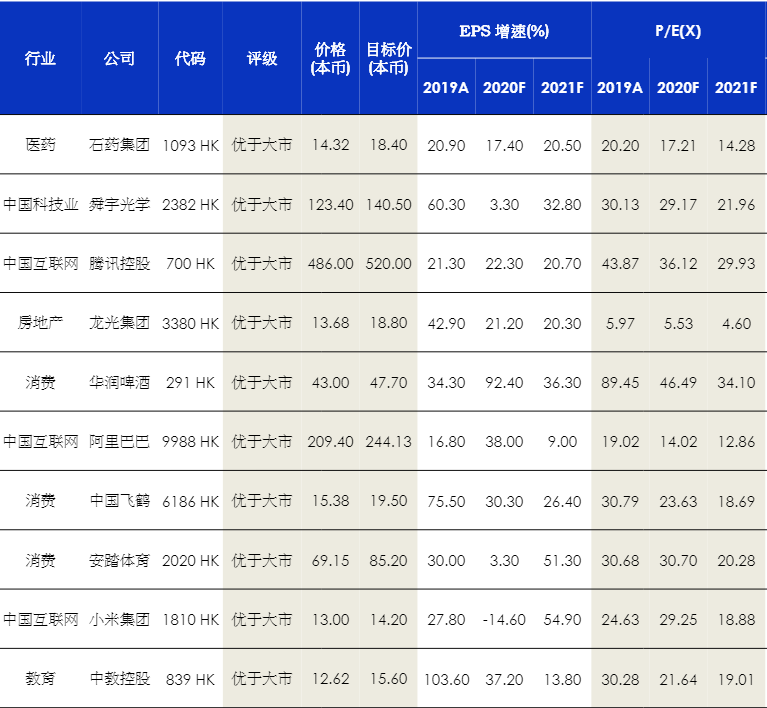Screen dimensions: 767x708
Task: Select stock code 9988 HK
Action: 190,442
